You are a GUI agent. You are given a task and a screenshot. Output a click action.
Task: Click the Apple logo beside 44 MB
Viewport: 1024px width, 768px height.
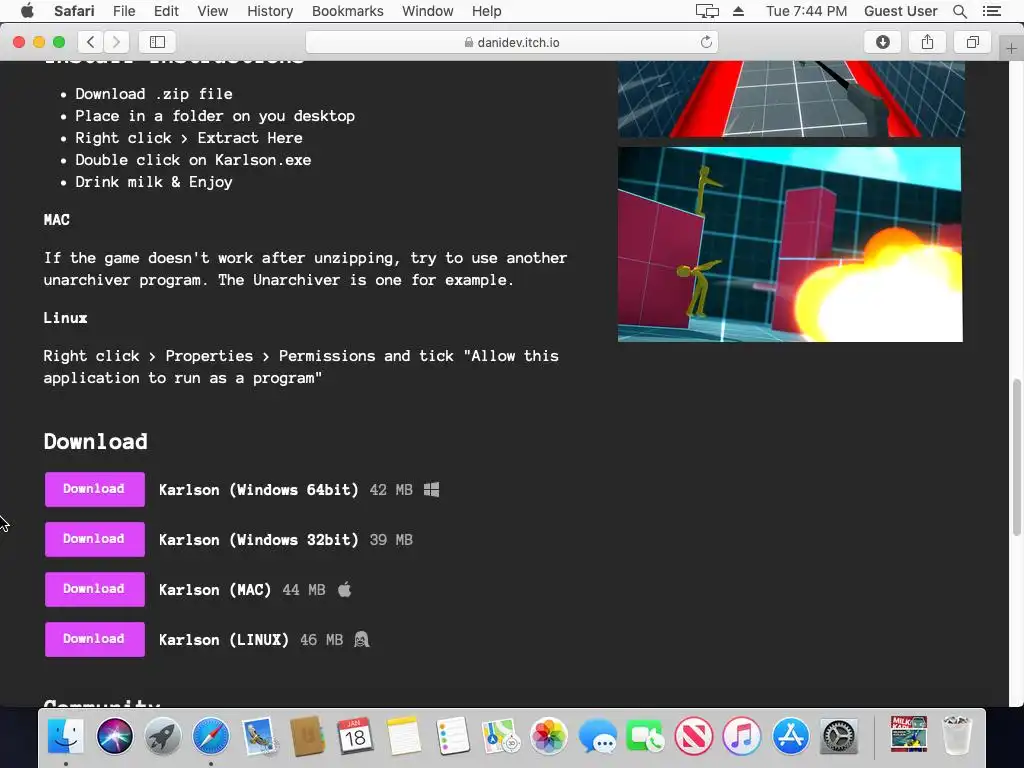pos(345,589)
